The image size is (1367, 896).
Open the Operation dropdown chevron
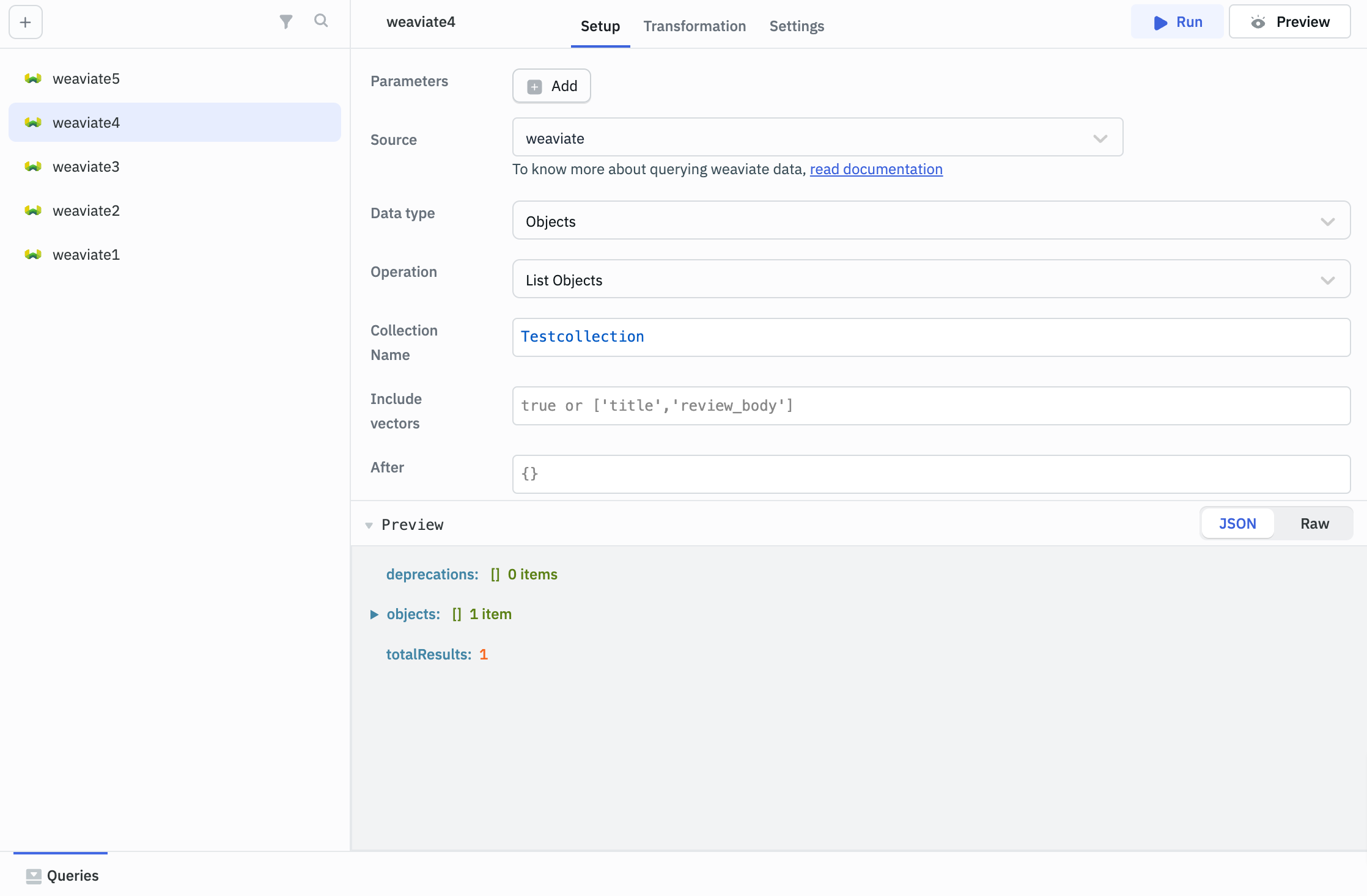point(1327,281)
